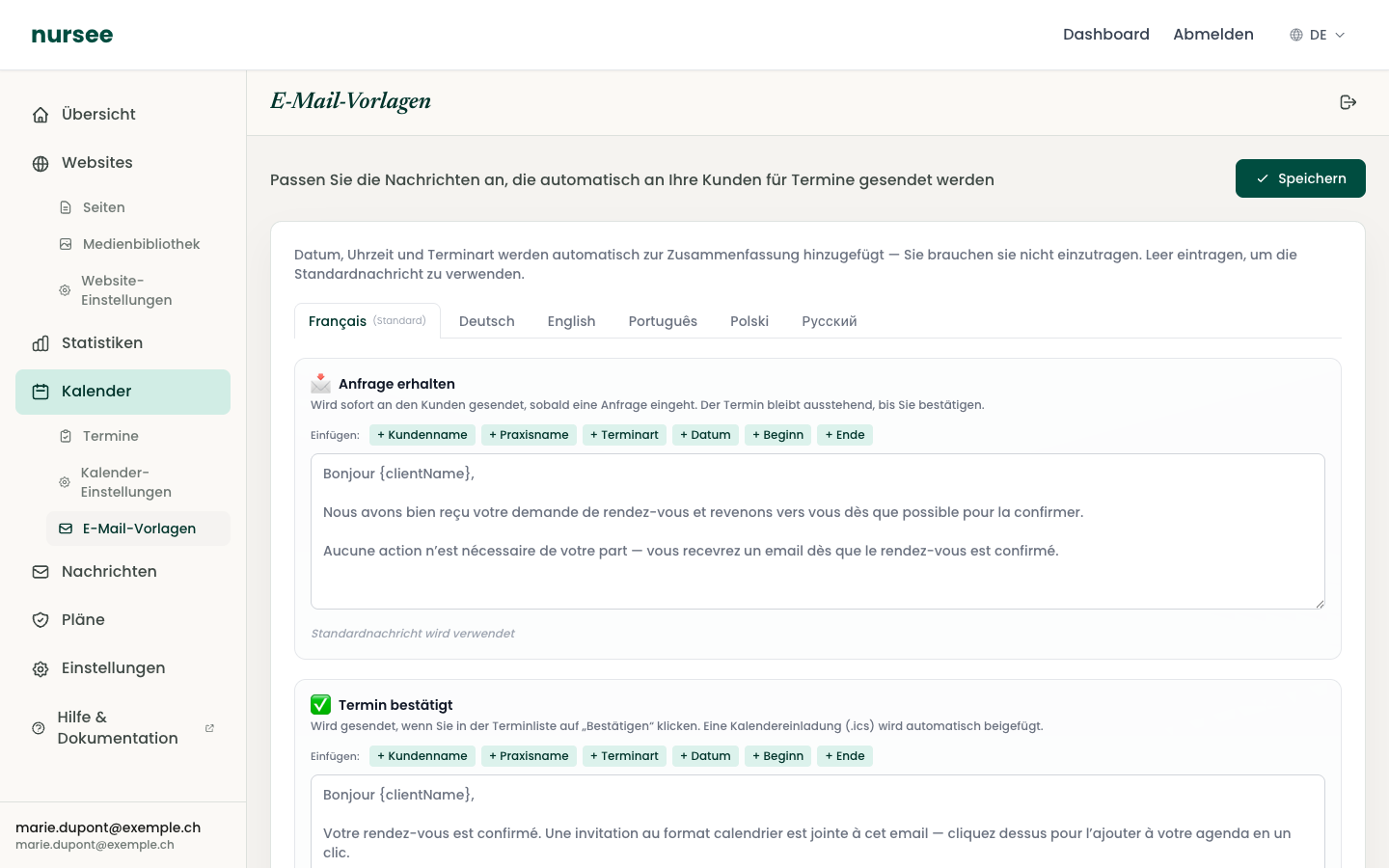Open Kalender-Einstellungen in the sidebar
This screenshot has height=868, width=1389.
pyautogui.click(x=138, y=482)
